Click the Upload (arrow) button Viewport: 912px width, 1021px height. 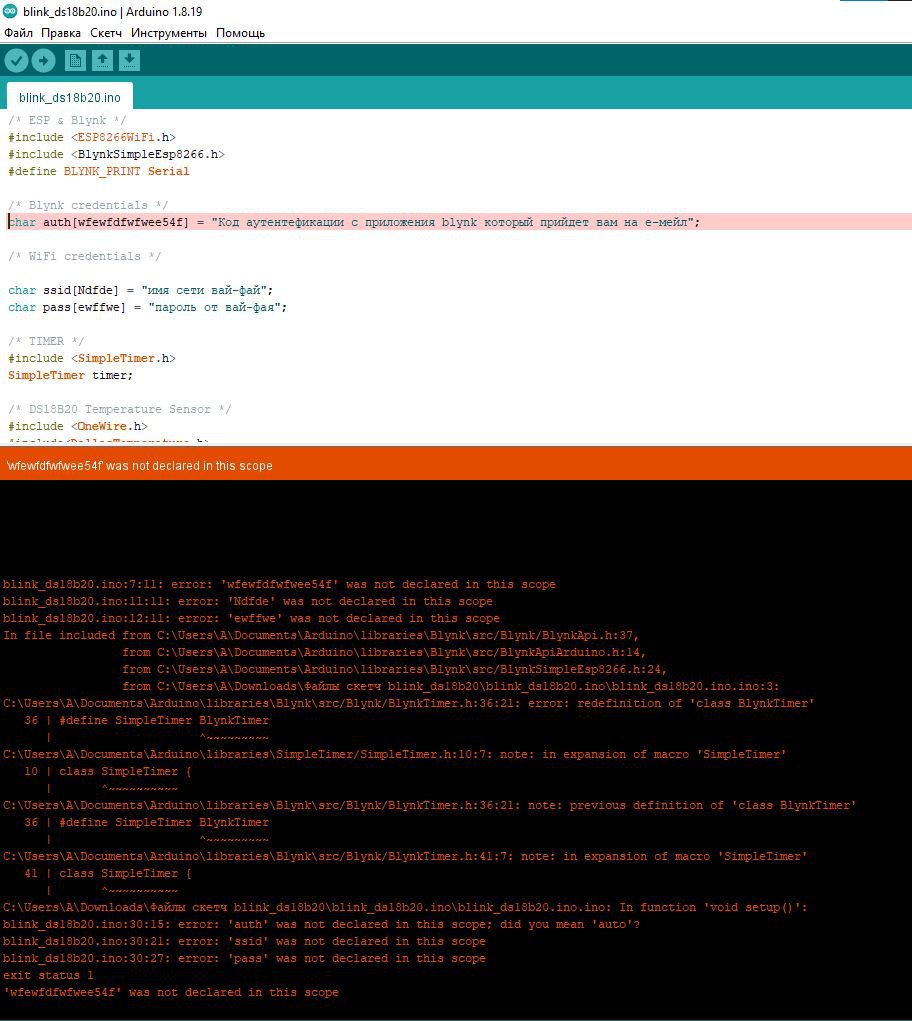(x=44, y=61)
